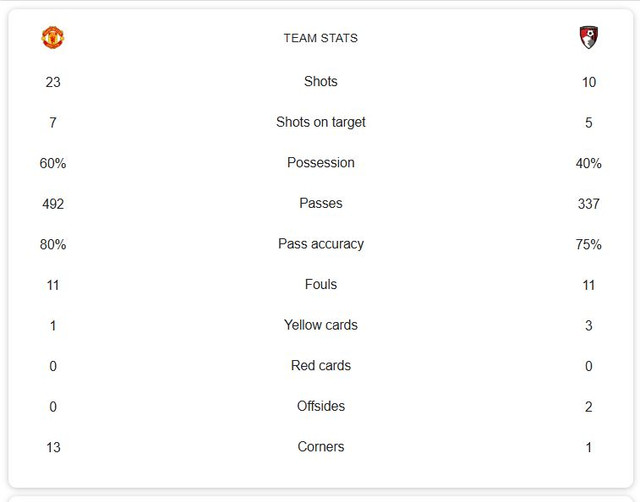Viewport: 640px width, 502px height.
Task: Click the Possession stat label
Action: (321, 162)
